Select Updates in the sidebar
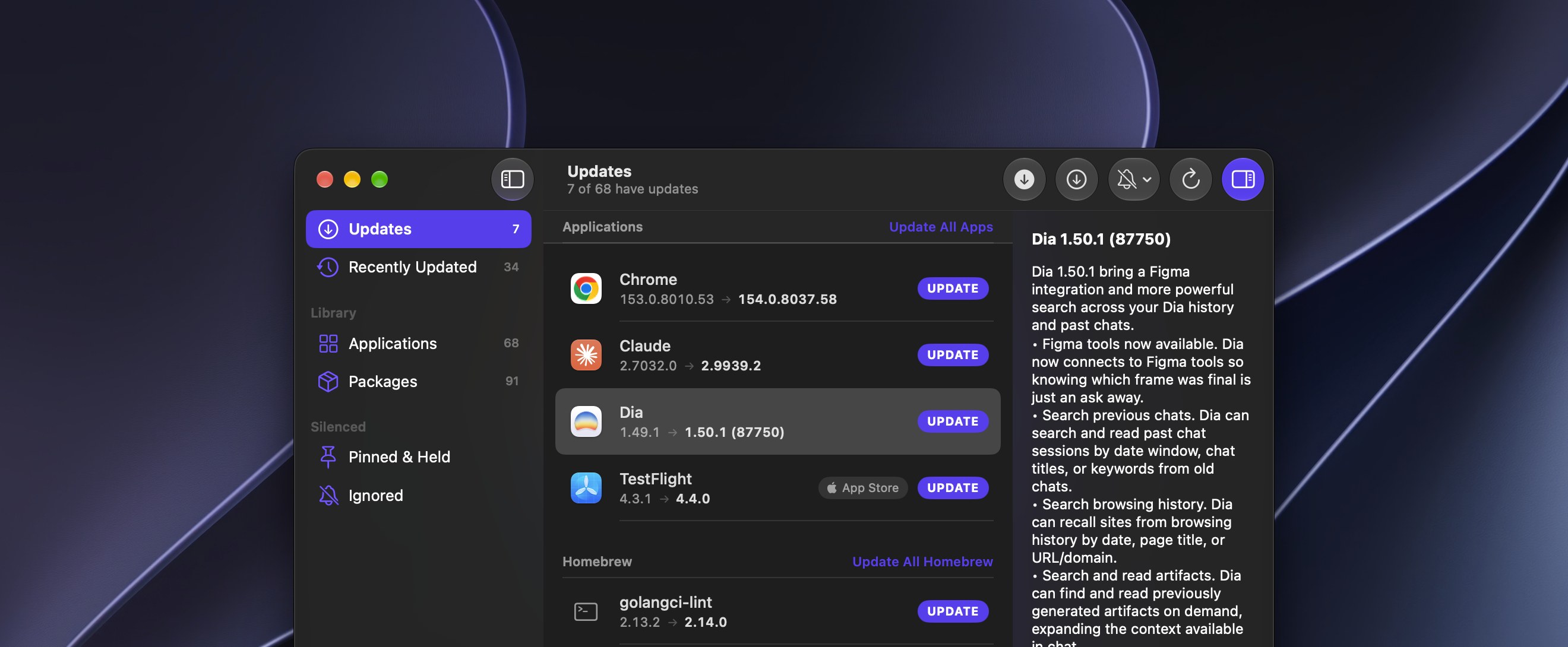 418,229
